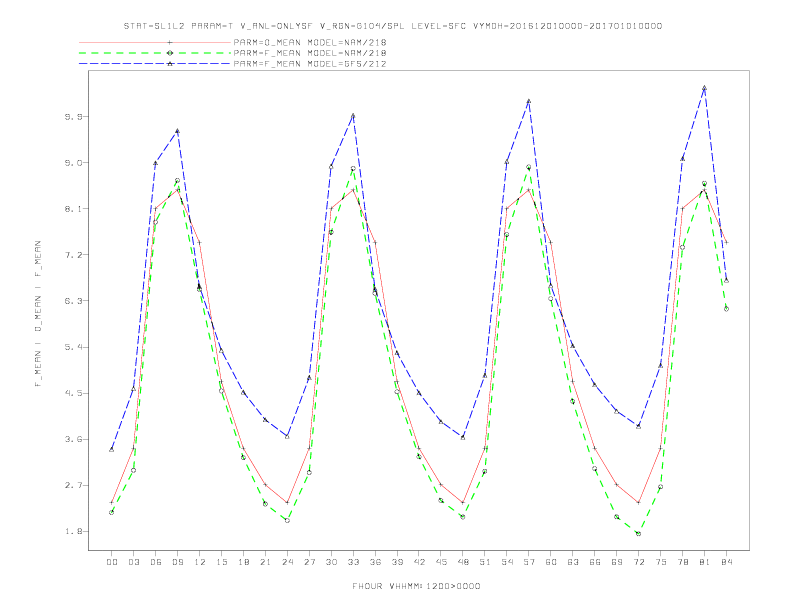Click the x-axis tick label 57
The height and width of the screenshot is (612, 792).
click(529, 562)
